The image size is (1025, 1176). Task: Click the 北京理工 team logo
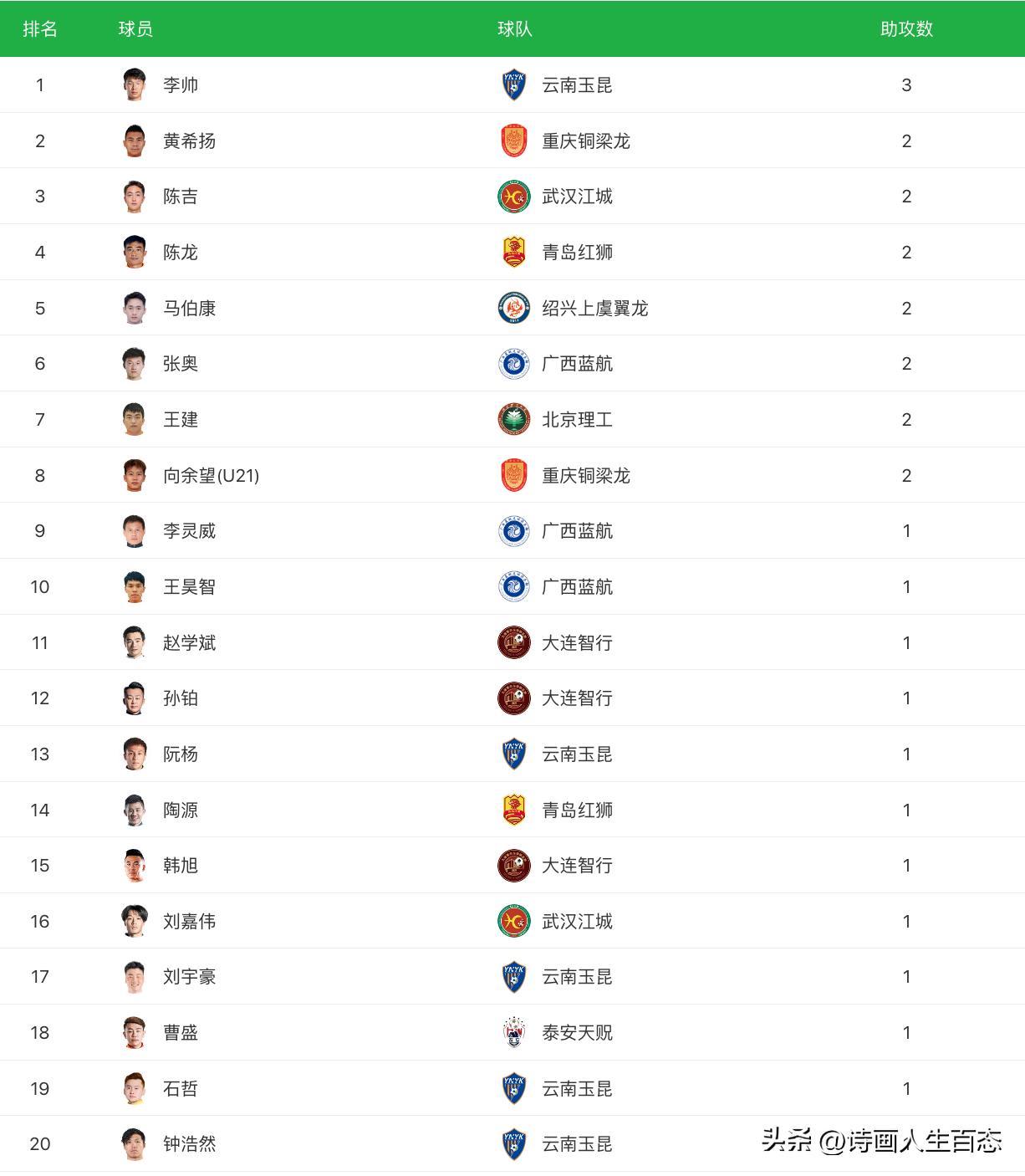513,419
